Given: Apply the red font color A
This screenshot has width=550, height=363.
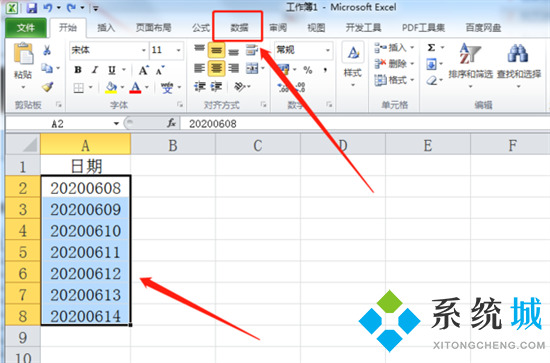Looking at the screenshot, I should point(136,87).
